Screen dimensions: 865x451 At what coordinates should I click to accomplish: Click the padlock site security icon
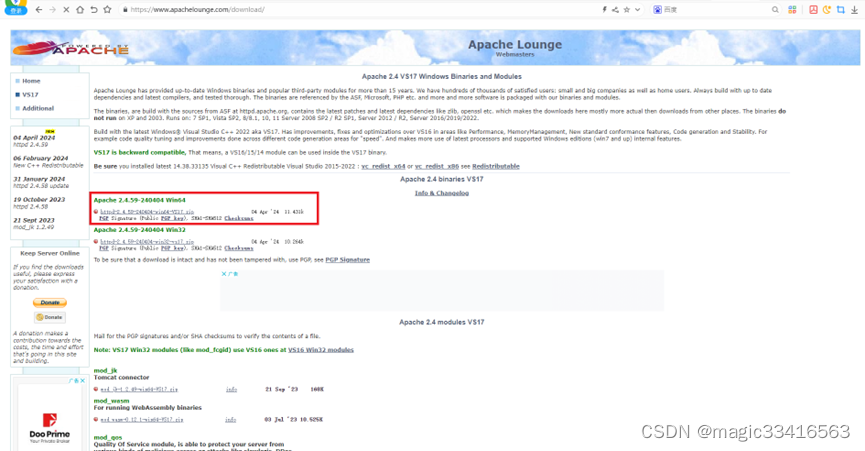[x=125, y=9]
